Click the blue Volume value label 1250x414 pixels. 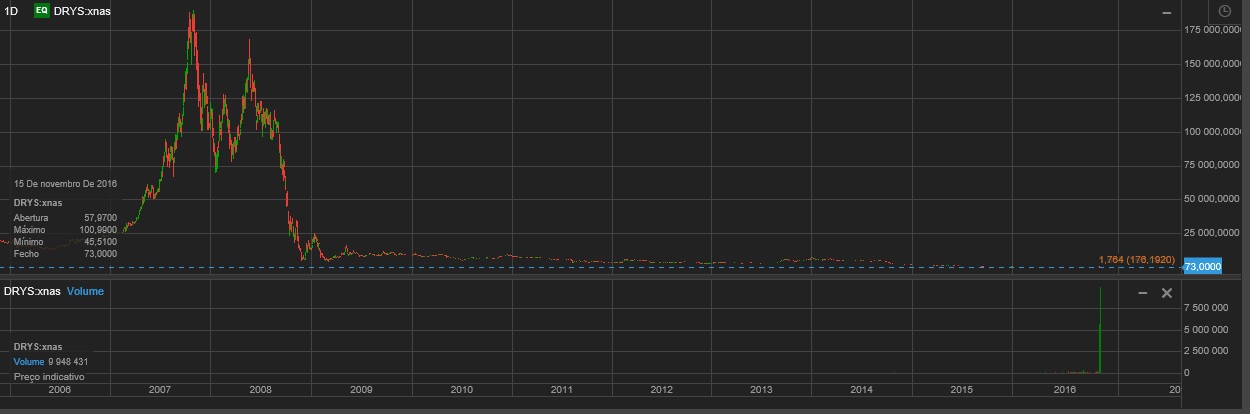(x=29, y=361)
